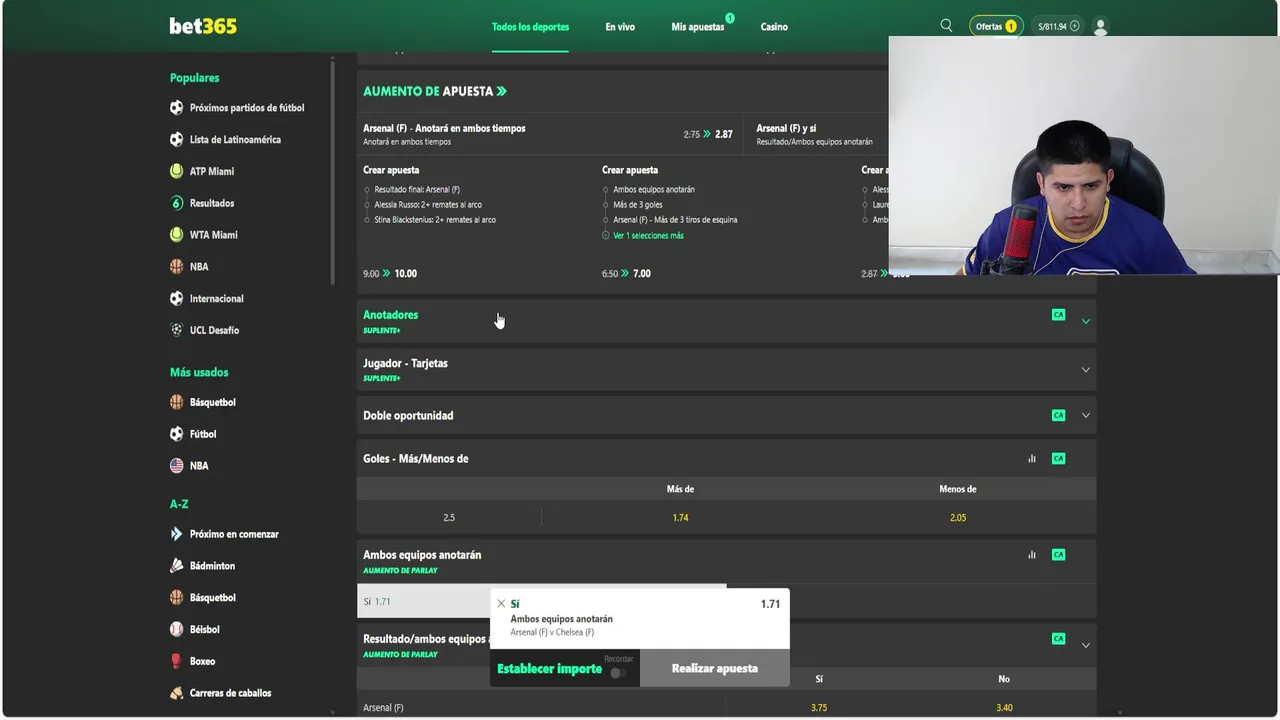Click the icon beside UCL Desafío
Screen dimensions: 1280x720
tap(177, 330)
